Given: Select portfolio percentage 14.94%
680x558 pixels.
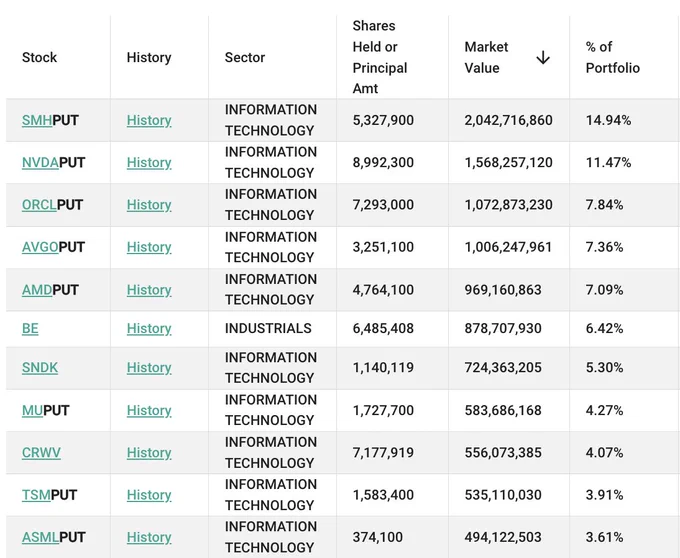Looking at the screenshot, I should click(608, 120).
